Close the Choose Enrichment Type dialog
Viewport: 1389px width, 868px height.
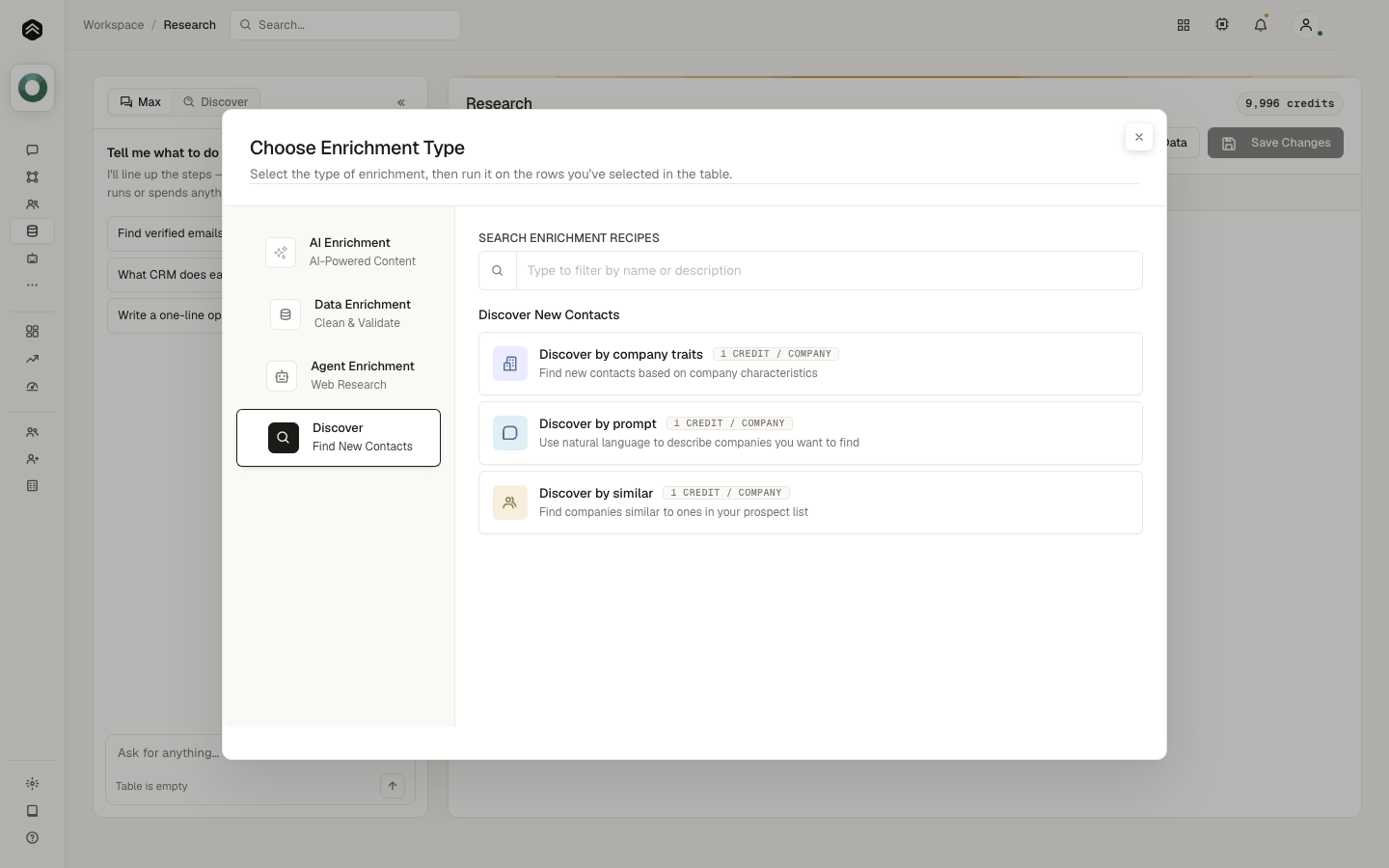click(1139, 137)
